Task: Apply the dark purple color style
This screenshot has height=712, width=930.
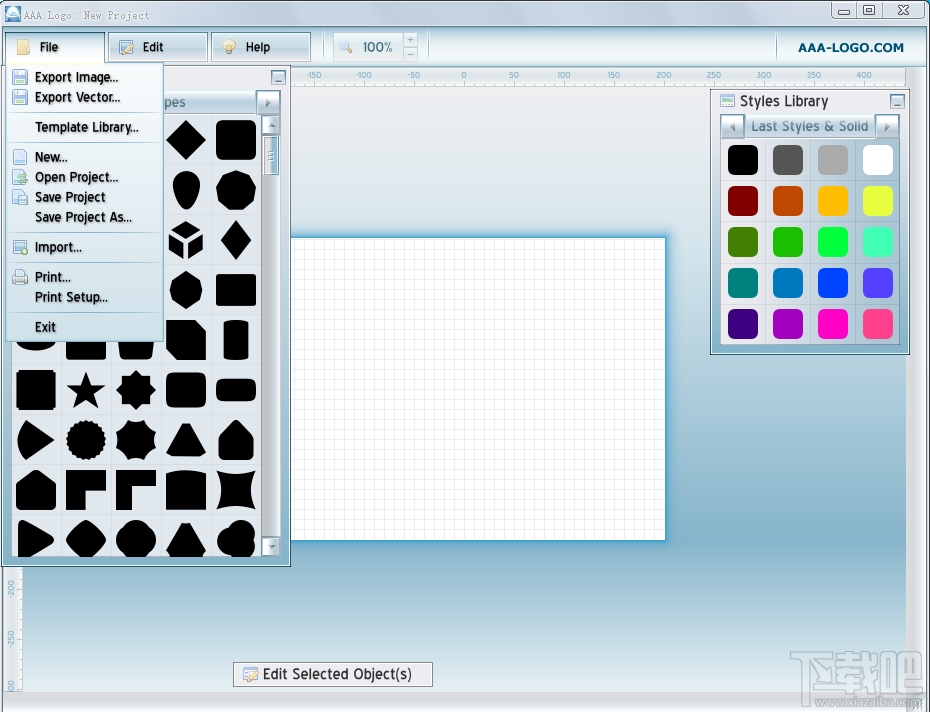Action: coord(743,324)
